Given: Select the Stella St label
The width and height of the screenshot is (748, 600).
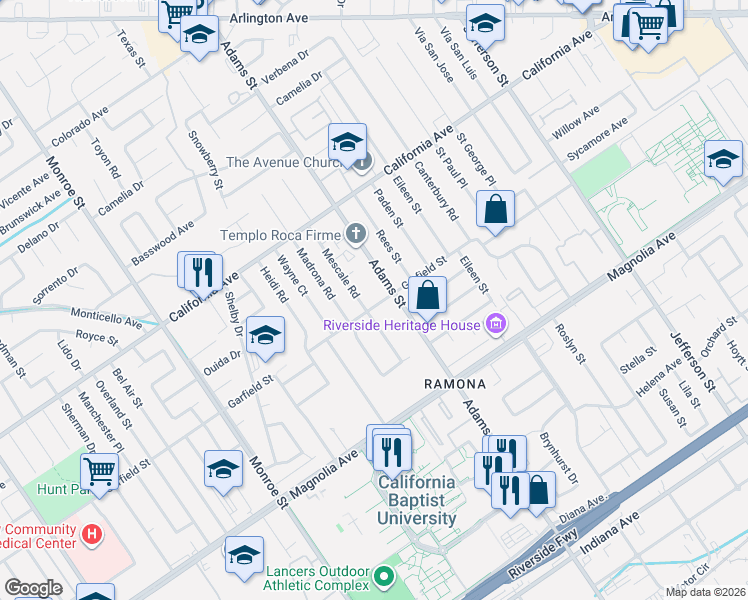Looking at the screenshot, I should tap(638, 360).
